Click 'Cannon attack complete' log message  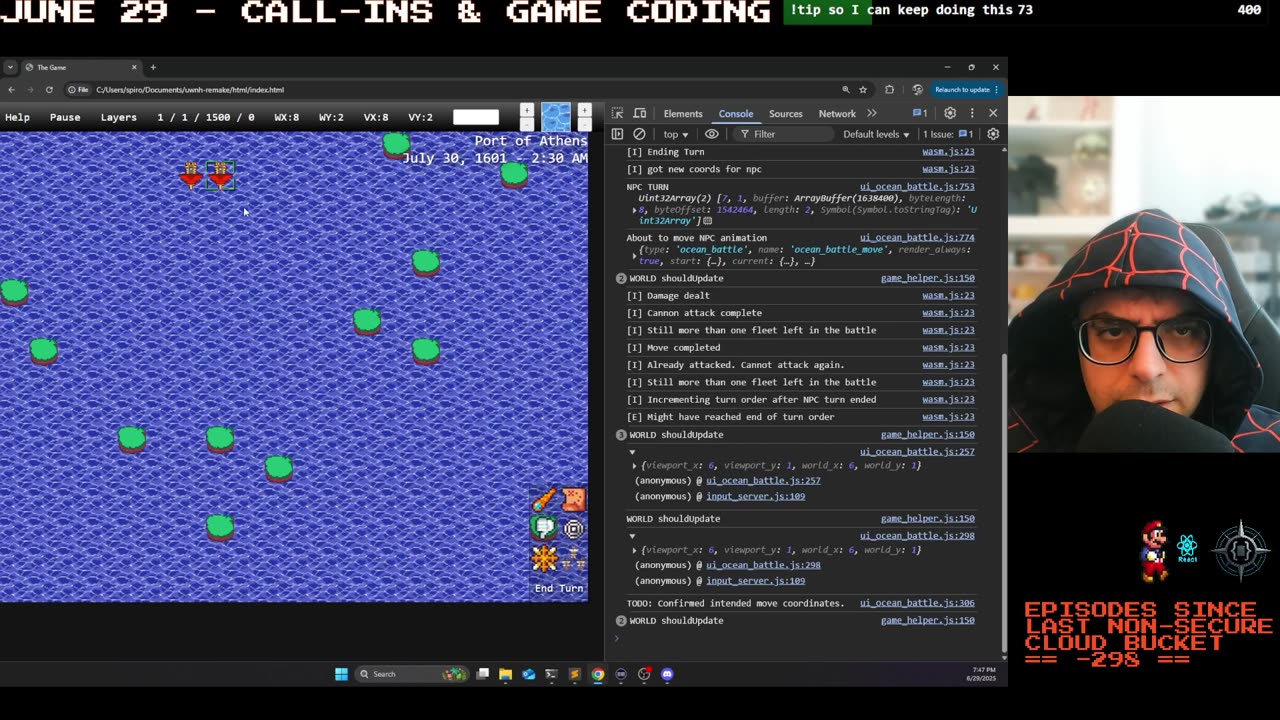click(704, 313)
